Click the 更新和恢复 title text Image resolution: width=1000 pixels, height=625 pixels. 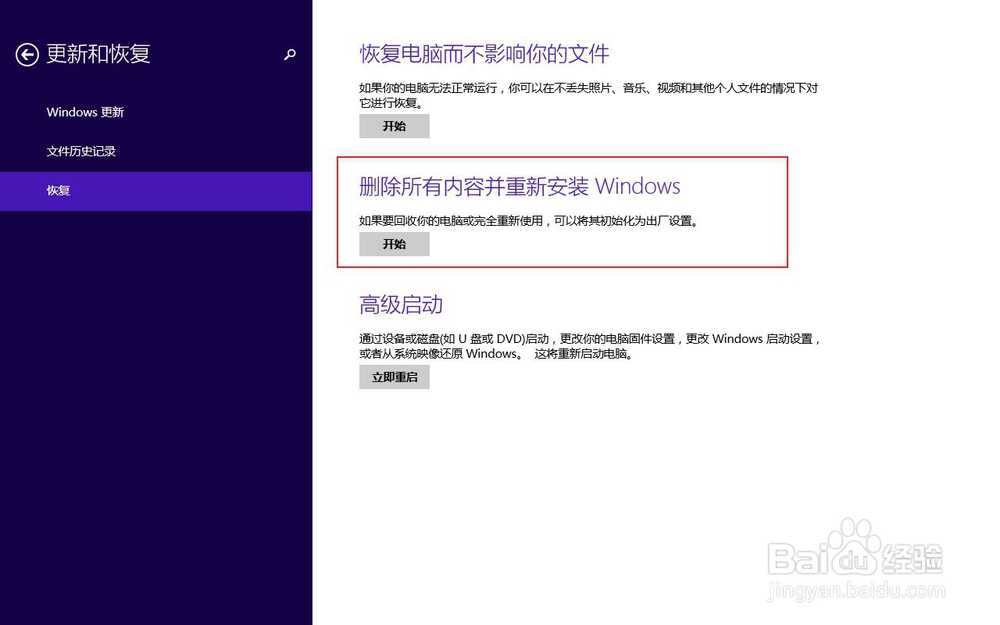tap(98, 54)
